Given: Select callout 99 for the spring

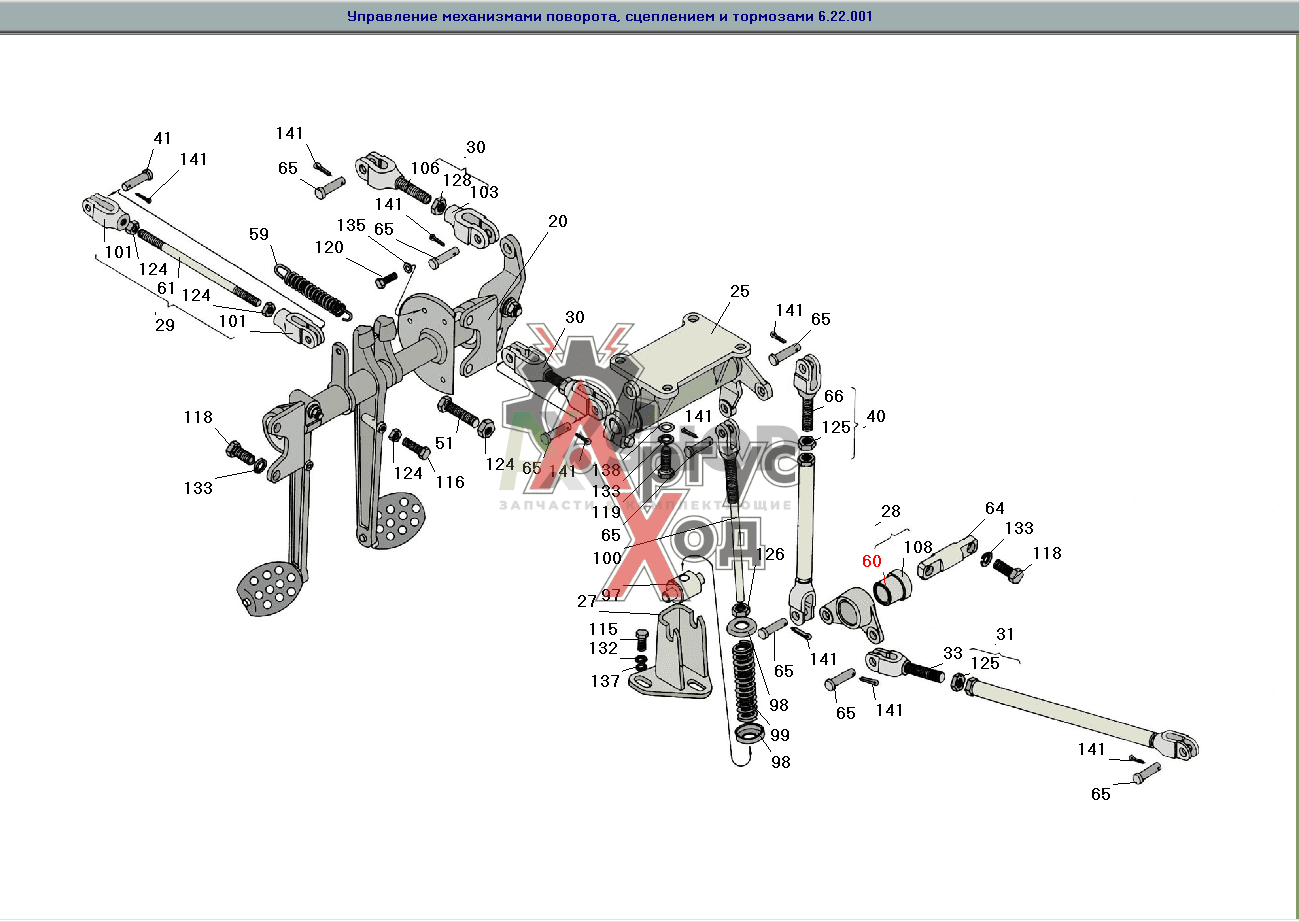Looking at the screenshot, I should 779,735.
